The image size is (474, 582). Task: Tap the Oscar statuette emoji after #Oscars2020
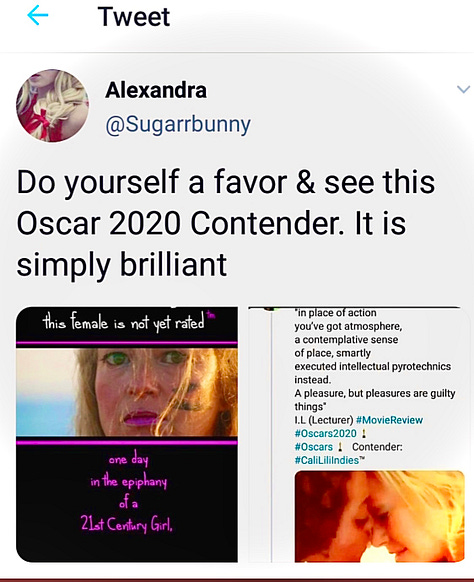[364, 433]
